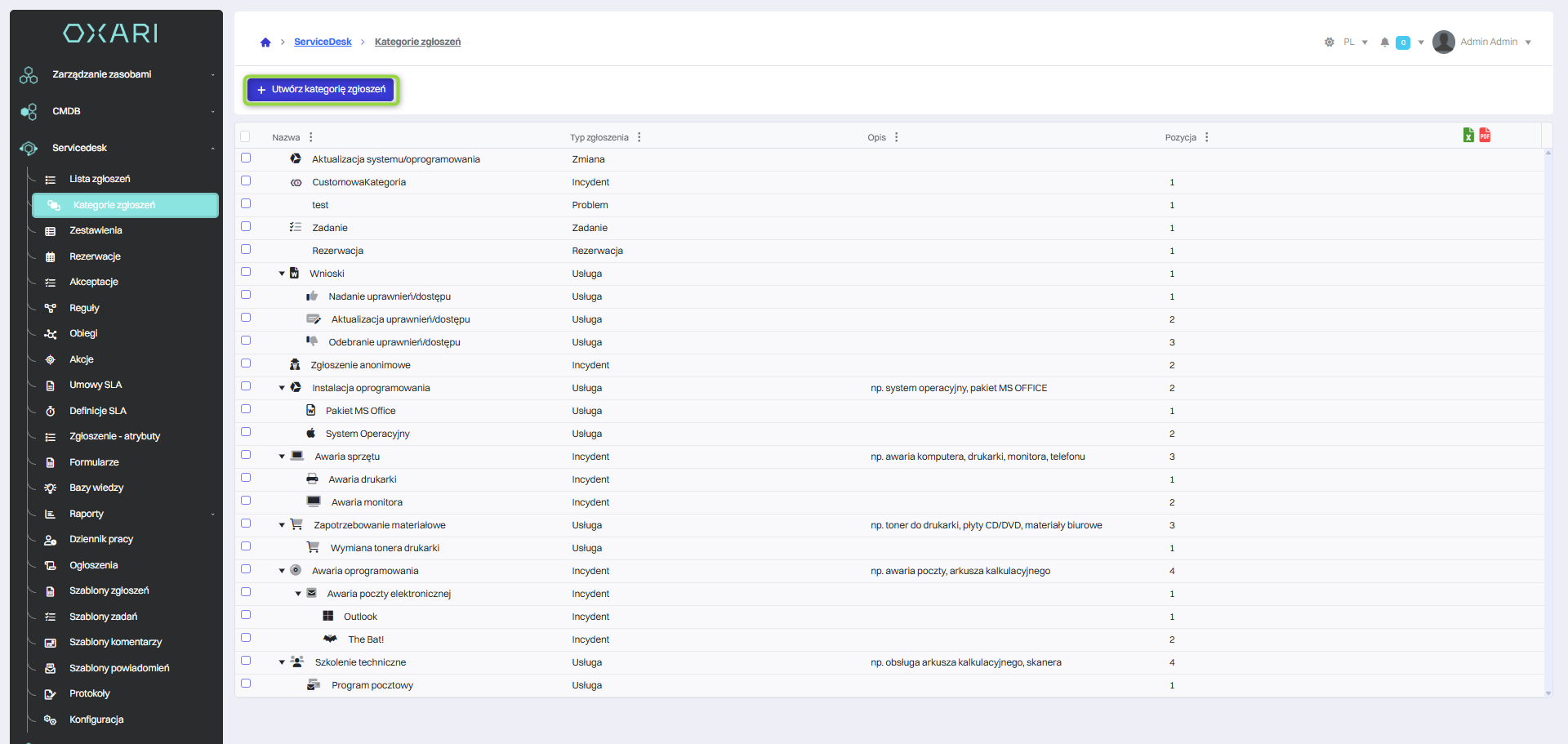Image resolution: width=1568 pixels, height=744 pixels.
Task: Click Utwórz kategorię zgłoszeń button
Action: point(321,89)
